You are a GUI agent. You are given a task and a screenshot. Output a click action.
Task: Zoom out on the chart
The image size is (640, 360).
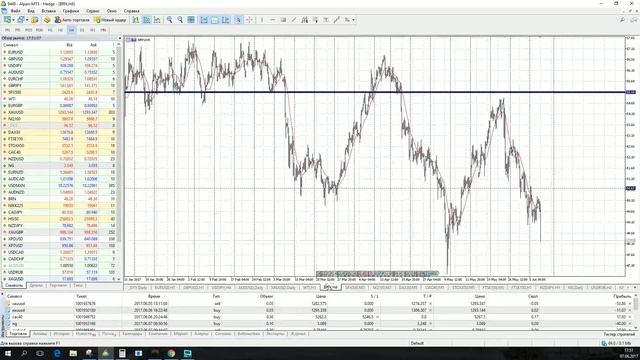coord(180,20)
